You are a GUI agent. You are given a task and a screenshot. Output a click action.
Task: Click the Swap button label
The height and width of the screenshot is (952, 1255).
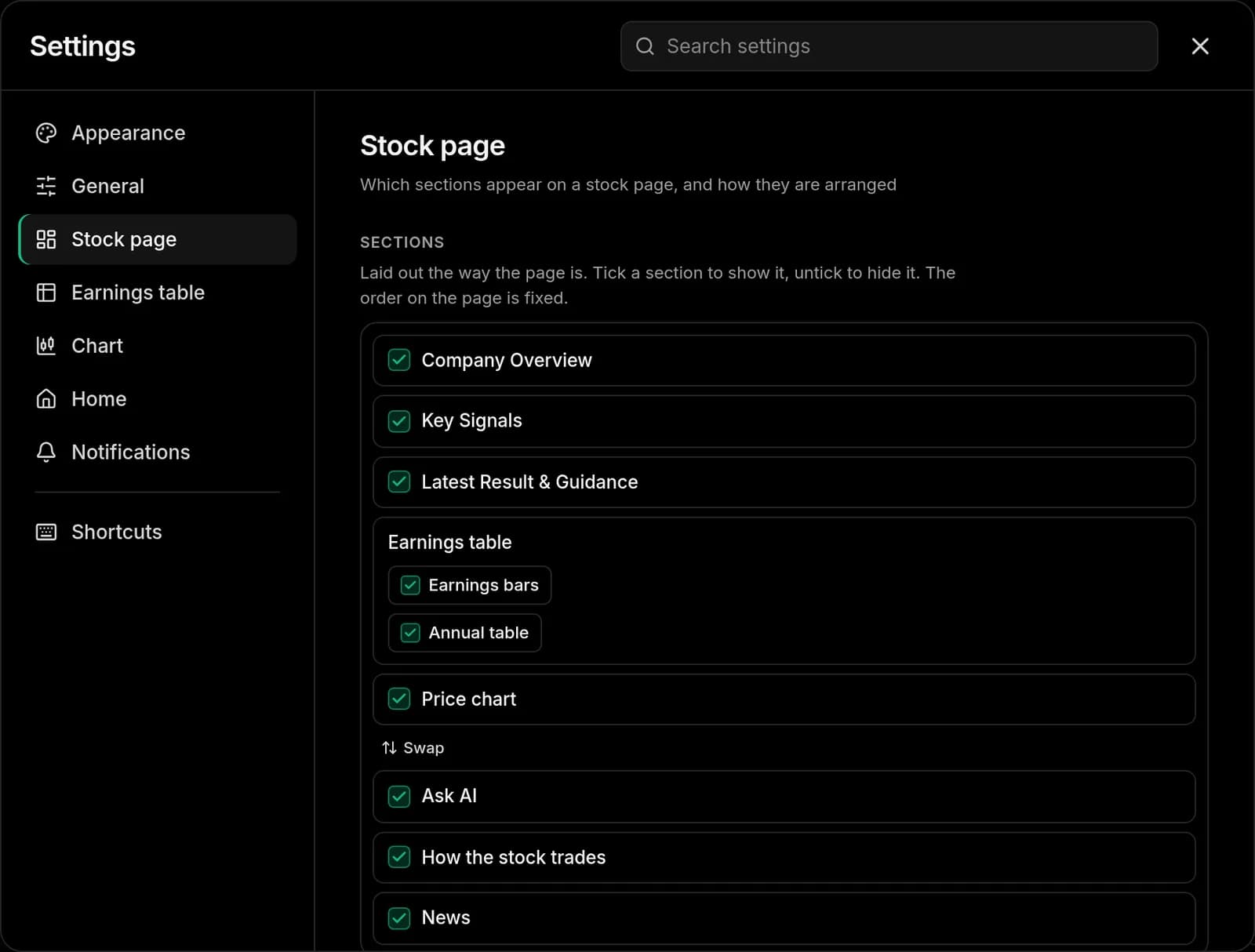(424, 748)
